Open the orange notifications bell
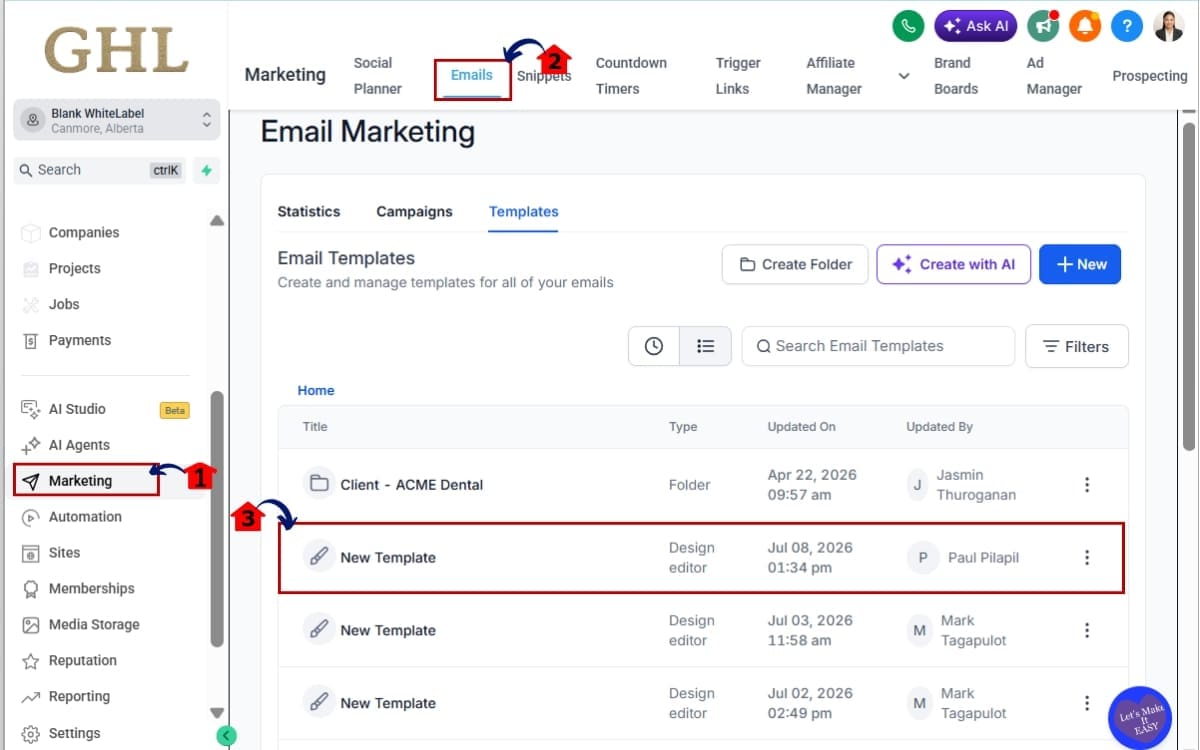The height and width of the screenshot is (750, 1200). [x=1085, y=26]
